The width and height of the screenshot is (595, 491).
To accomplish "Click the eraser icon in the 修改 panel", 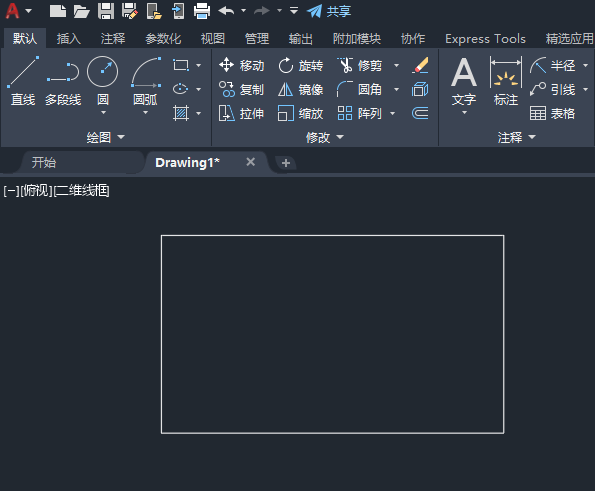I will pyautogui.click(x=420, y=65).
